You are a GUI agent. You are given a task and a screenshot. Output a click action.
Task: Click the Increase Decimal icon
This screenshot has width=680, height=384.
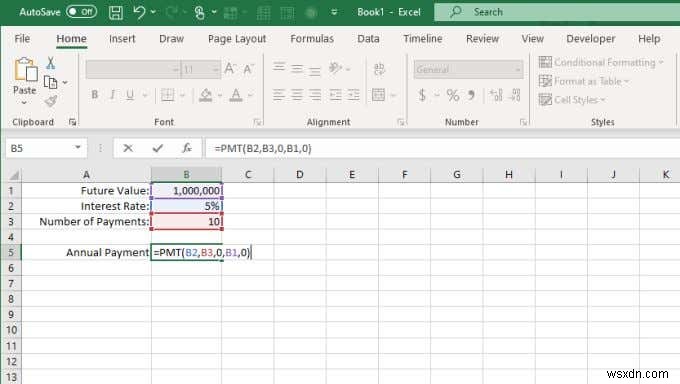coord(496,95)
